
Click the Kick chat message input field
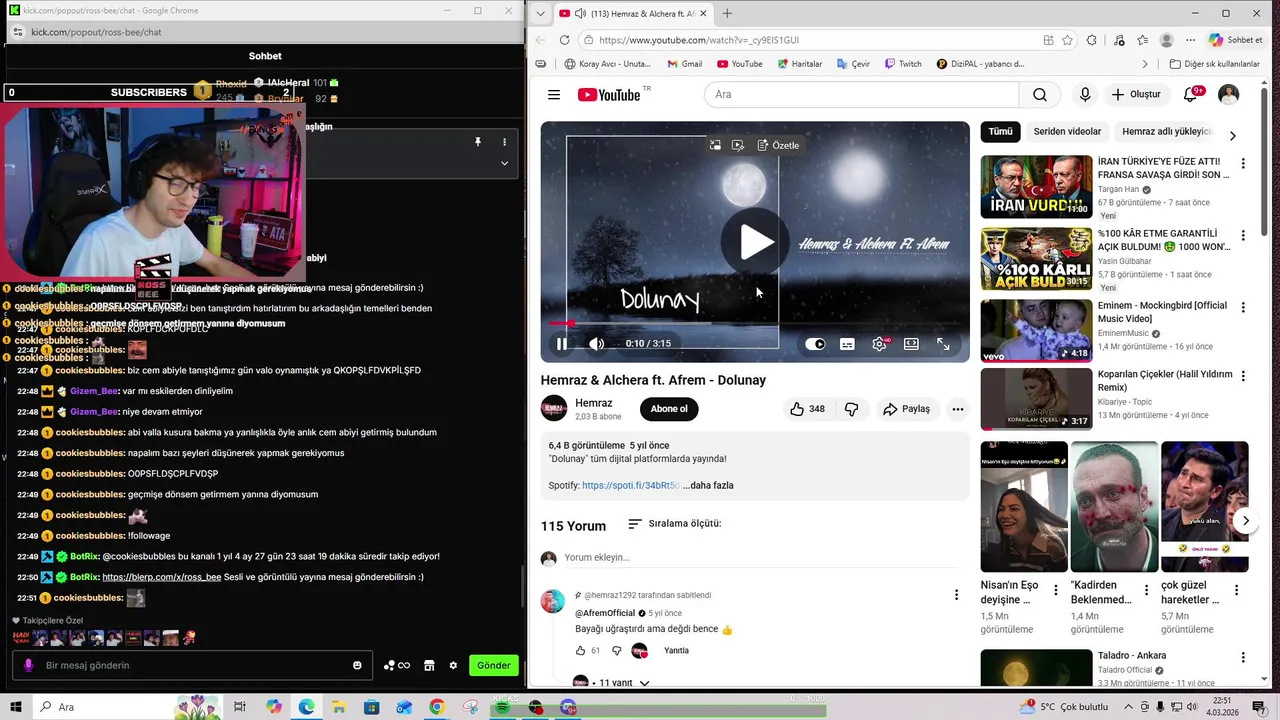click(192, 666)
